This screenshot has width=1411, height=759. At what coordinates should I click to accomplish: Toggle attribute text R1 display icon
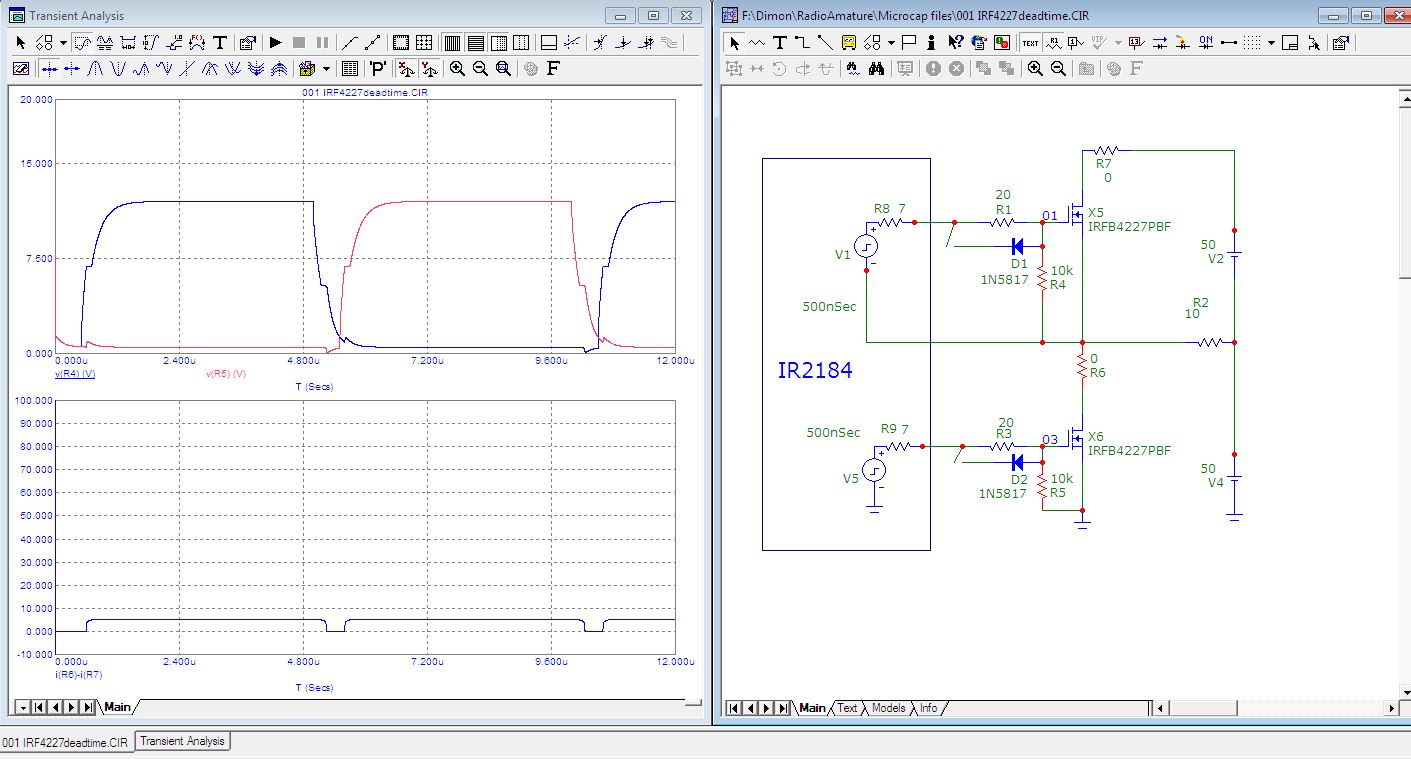1053,43
